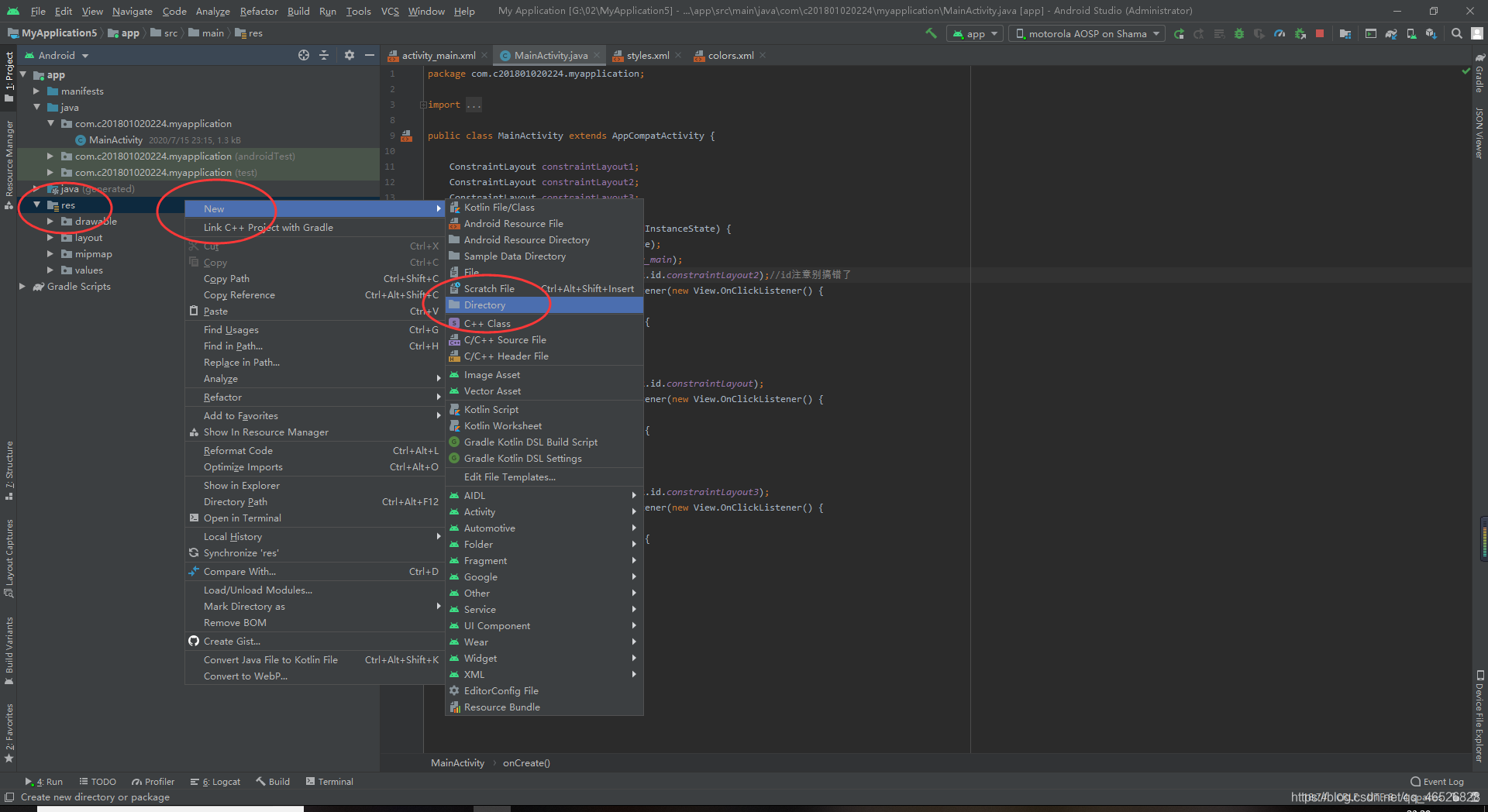Screen dimensions: 1488x812
Task: Click the locate-in-project target icon
Action: (304, 55)
